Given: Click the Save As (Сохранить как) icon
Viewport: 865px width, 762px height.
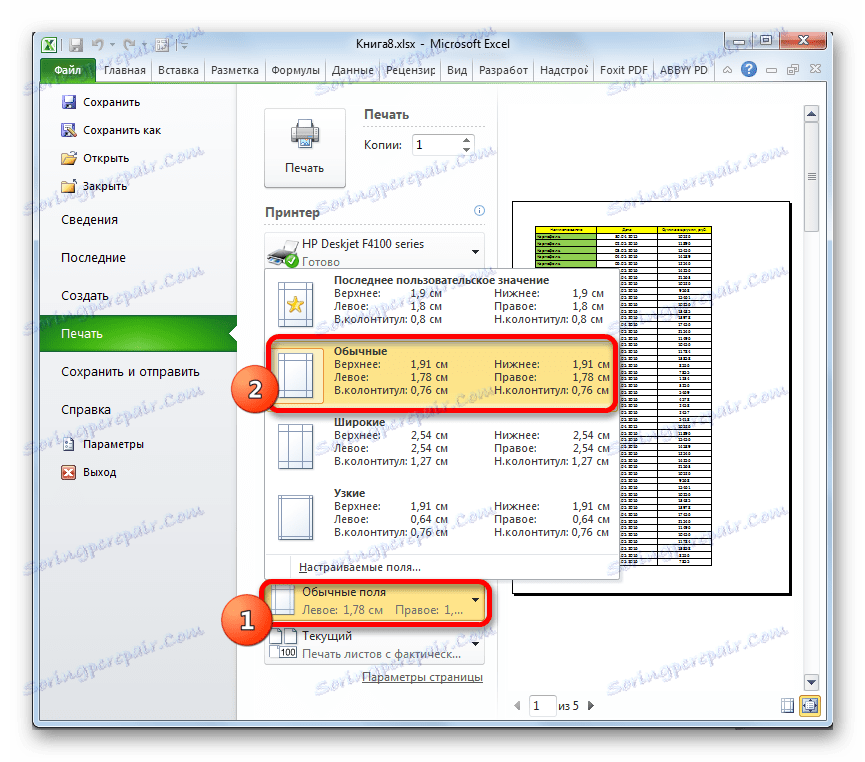Looking at the screenshot, I should 68,130.
